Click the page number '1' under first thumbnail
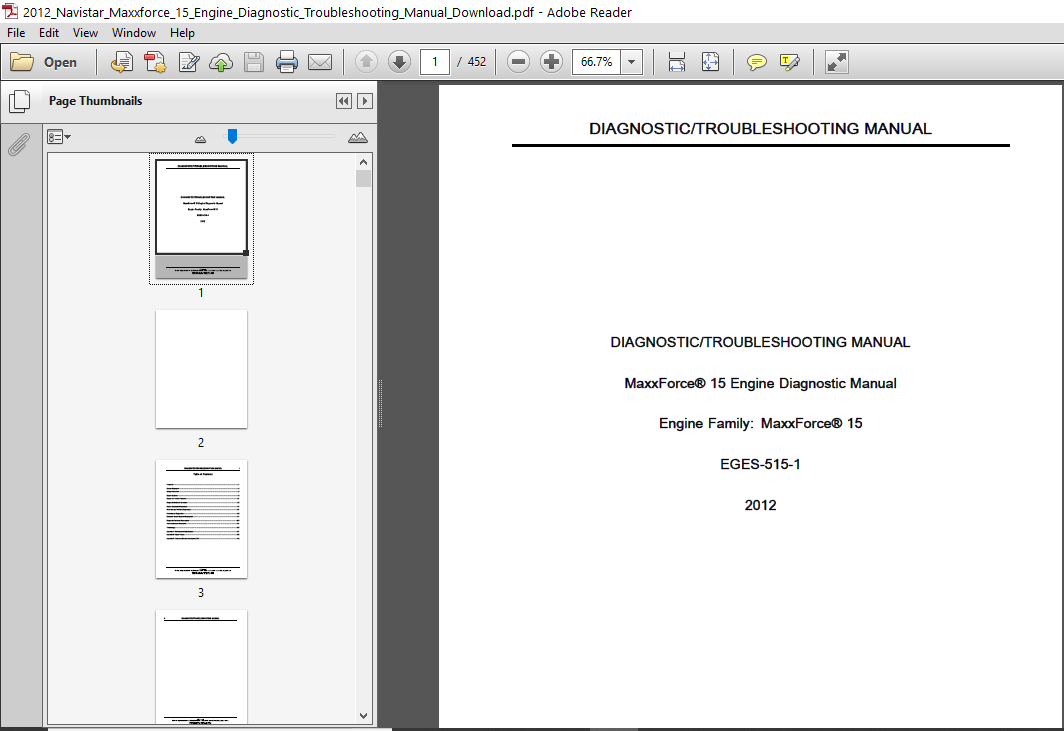 (x=201, y=293)
